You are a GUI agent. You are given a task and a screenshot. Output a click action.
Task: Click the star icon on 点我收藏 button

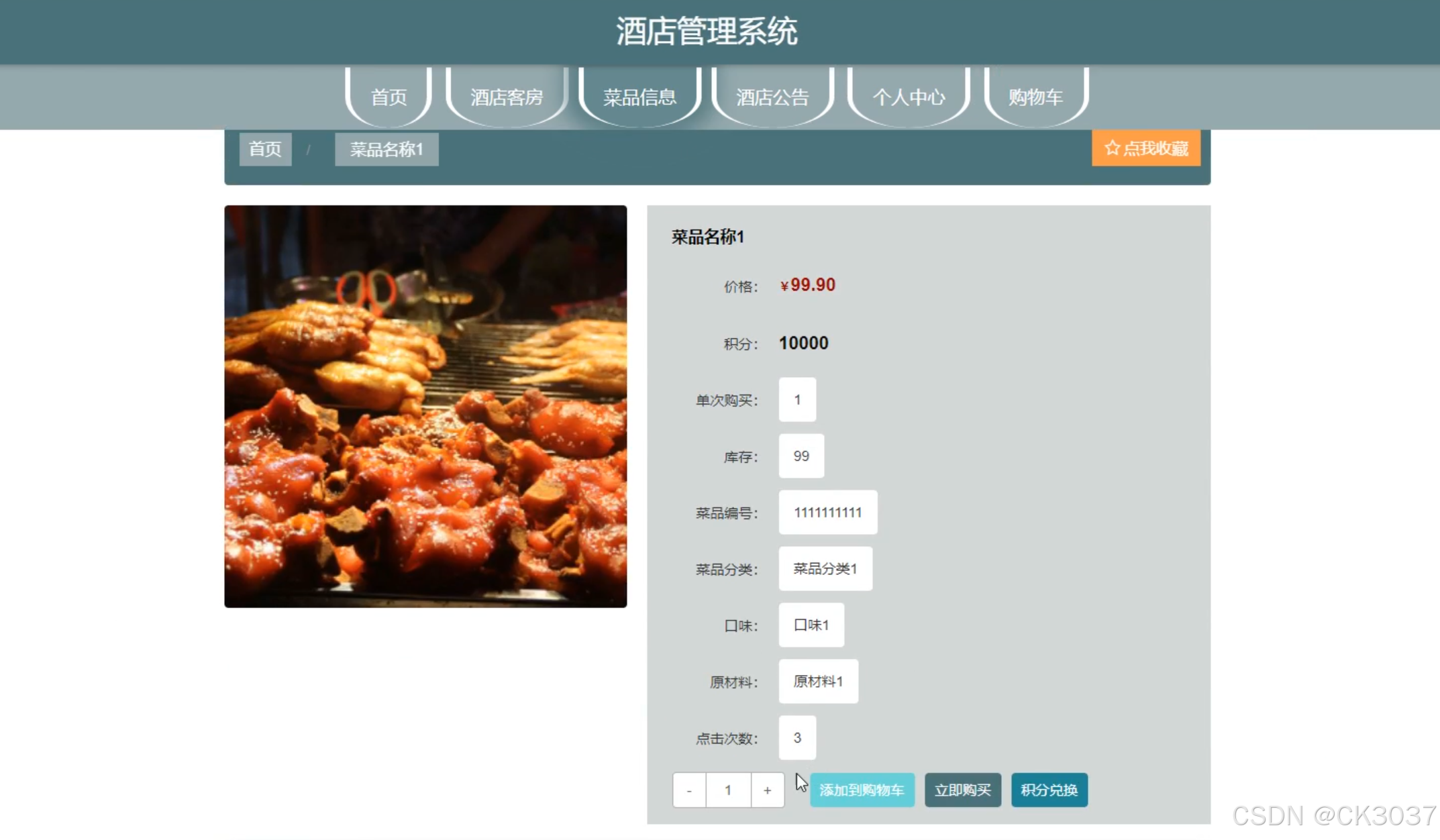click(x=1112, y=147)
